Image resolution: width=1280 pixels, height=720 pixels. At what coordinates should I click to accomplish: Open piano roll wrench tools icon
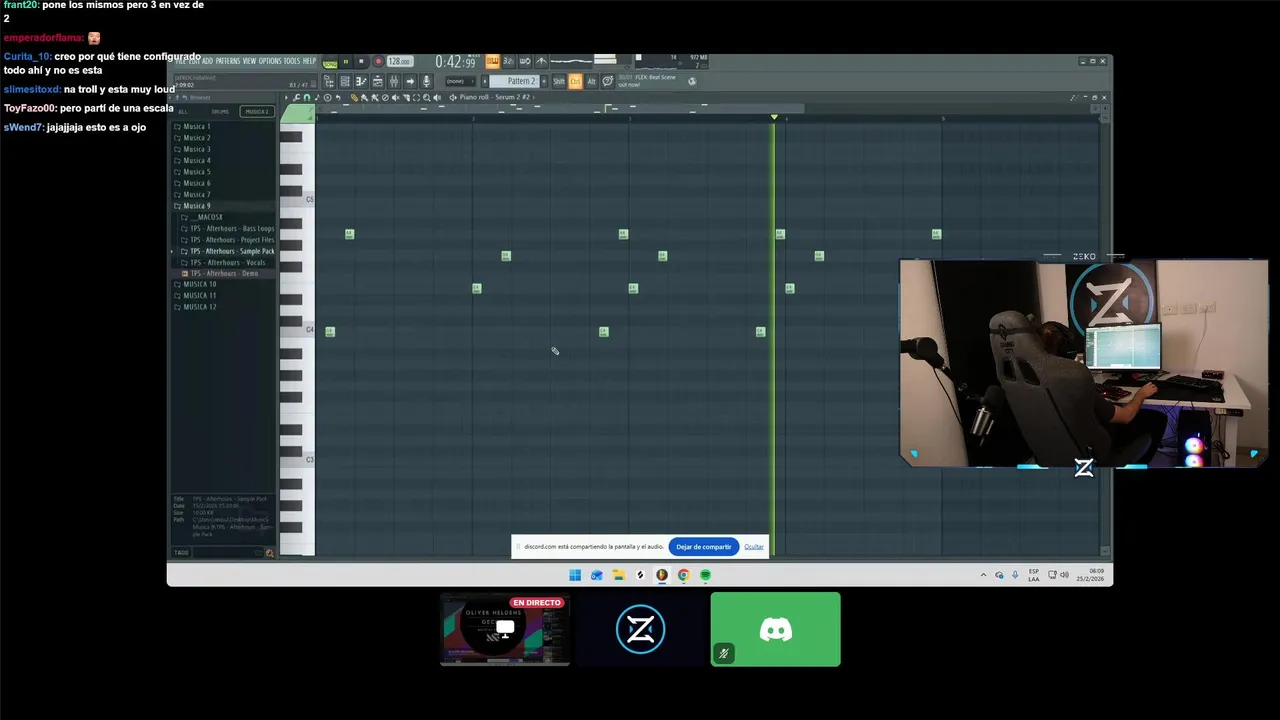[x=296, y=97]
